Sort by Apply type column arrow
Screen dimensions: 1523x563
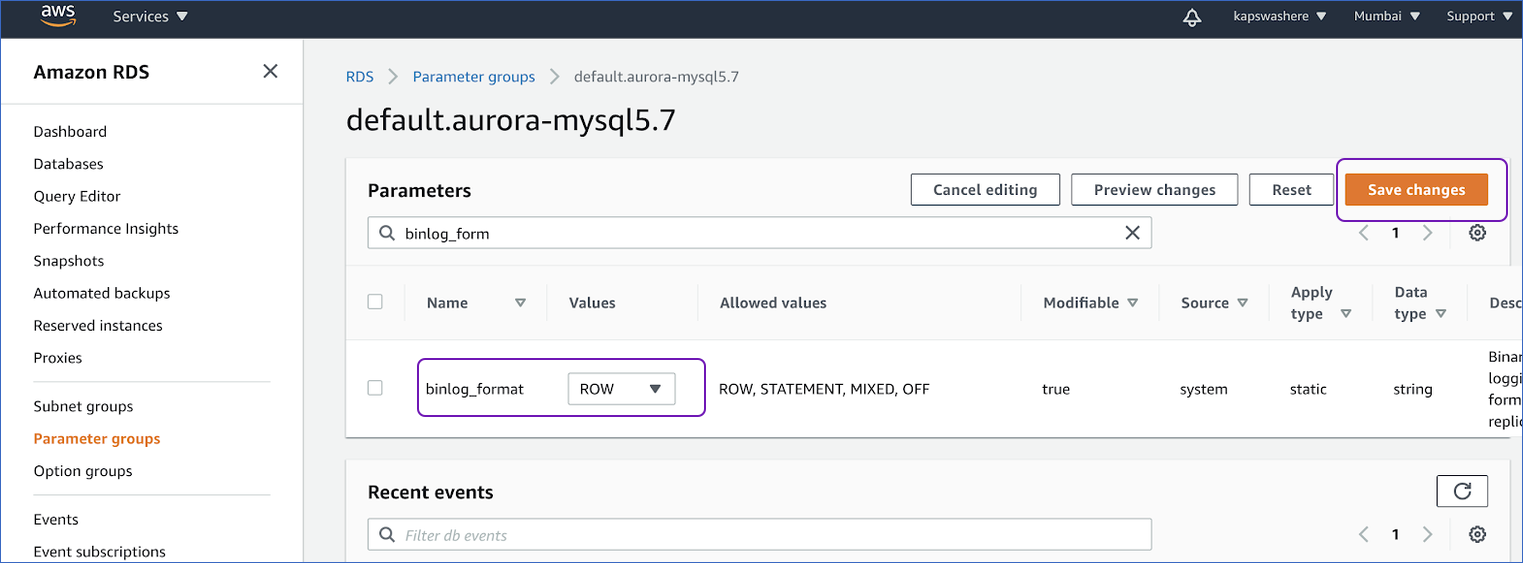(x=1346, y=314)
